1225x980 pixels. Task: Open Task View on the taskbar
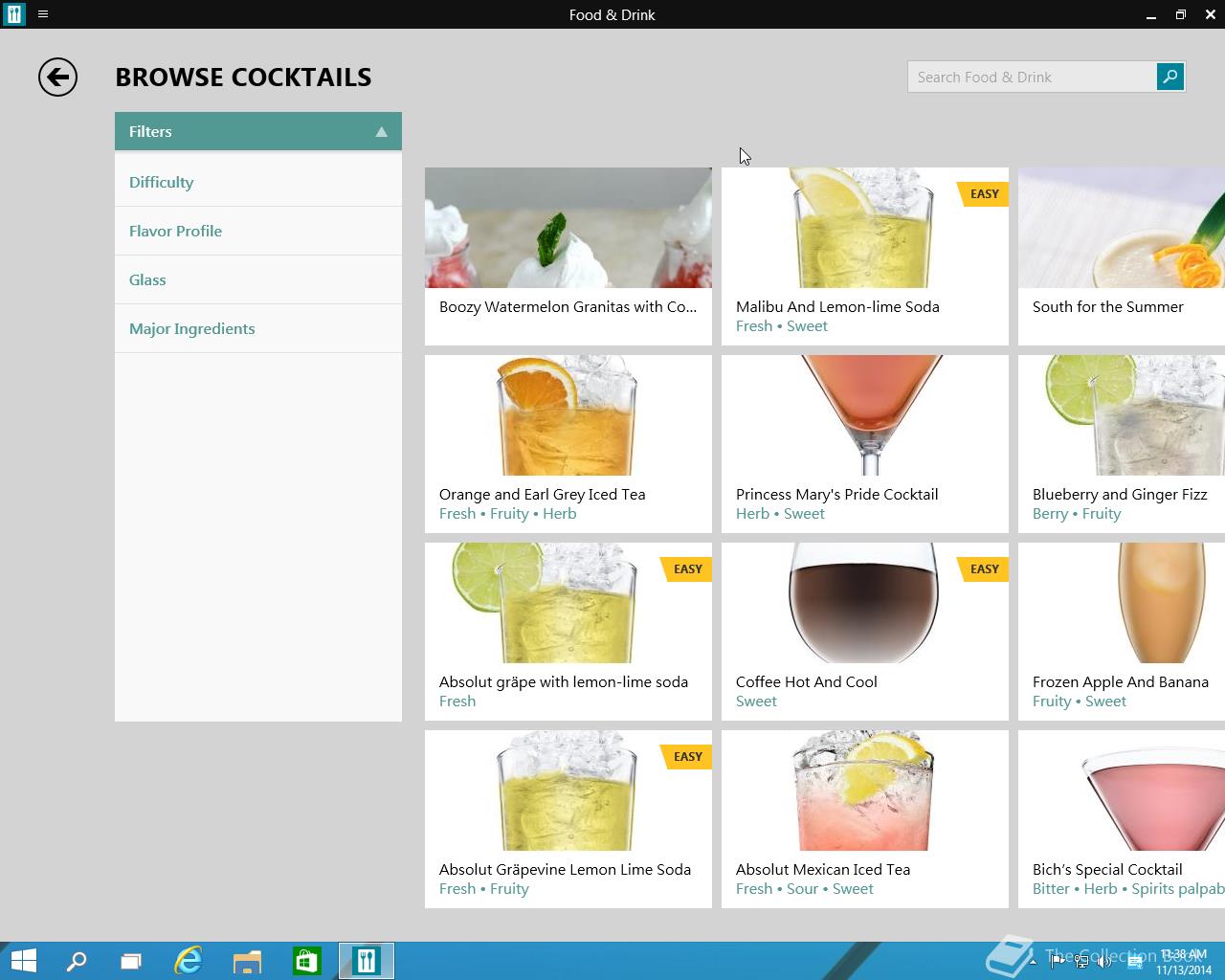(x=131, y=960)
